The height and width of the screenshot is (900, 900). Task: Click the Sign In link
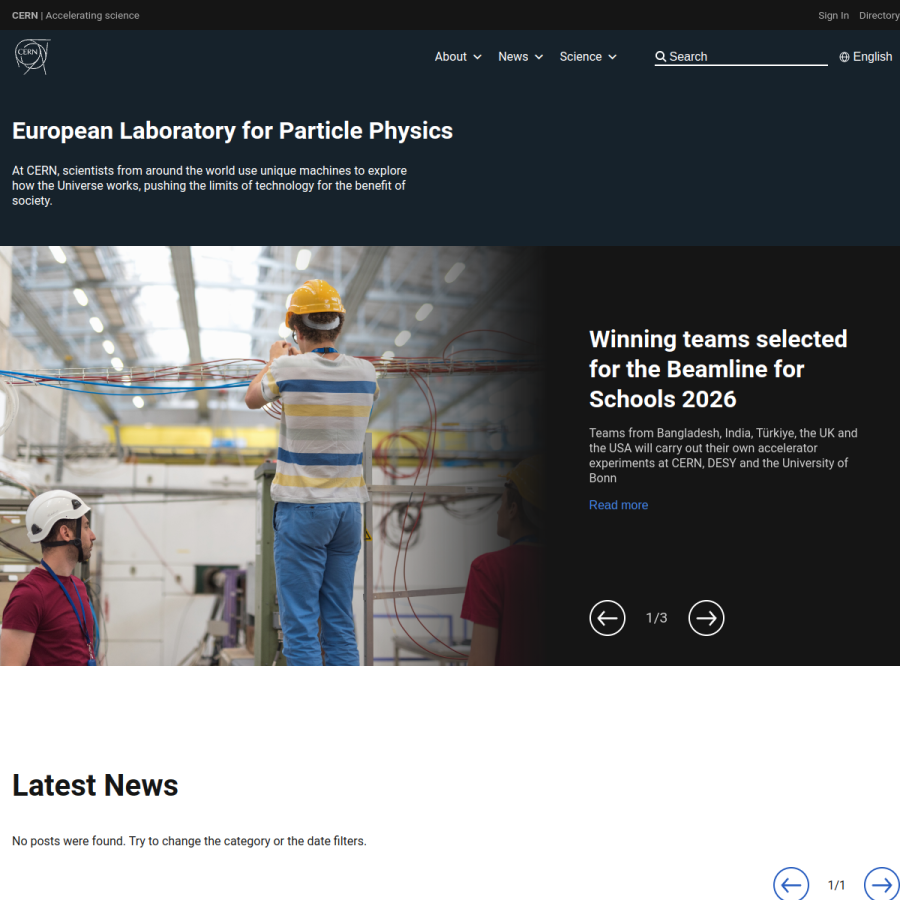point(833,15)
